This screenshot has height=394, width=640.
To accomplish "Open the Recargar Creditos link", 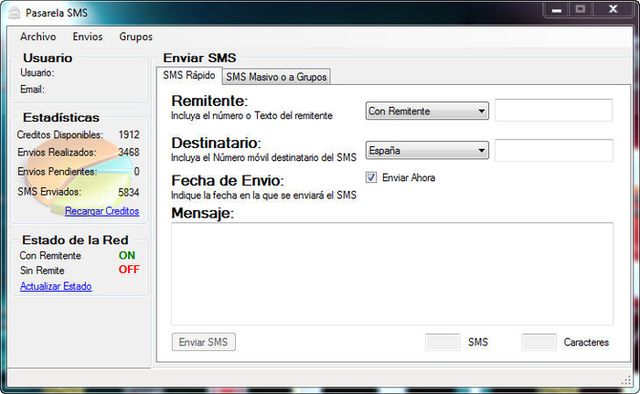I will [102, 211].
